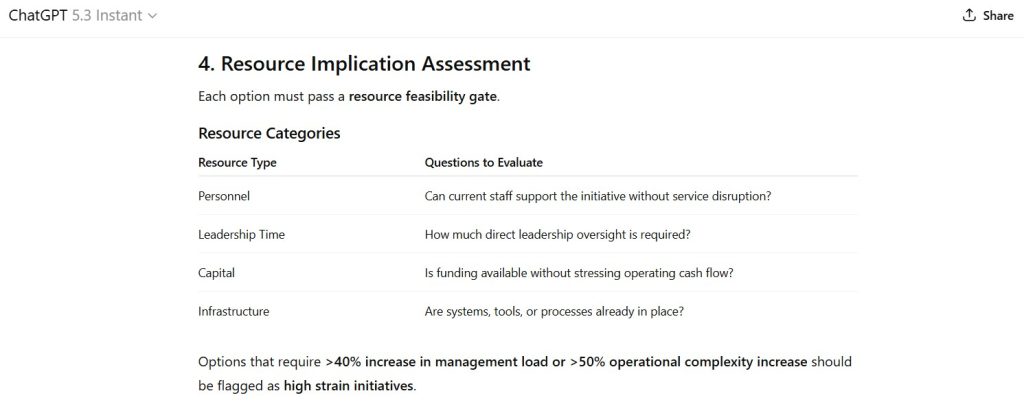Click the Share upload arrow icon
Image resolution: width=1024 pixels, height=402 pixels.
click(x=968, y=15)
